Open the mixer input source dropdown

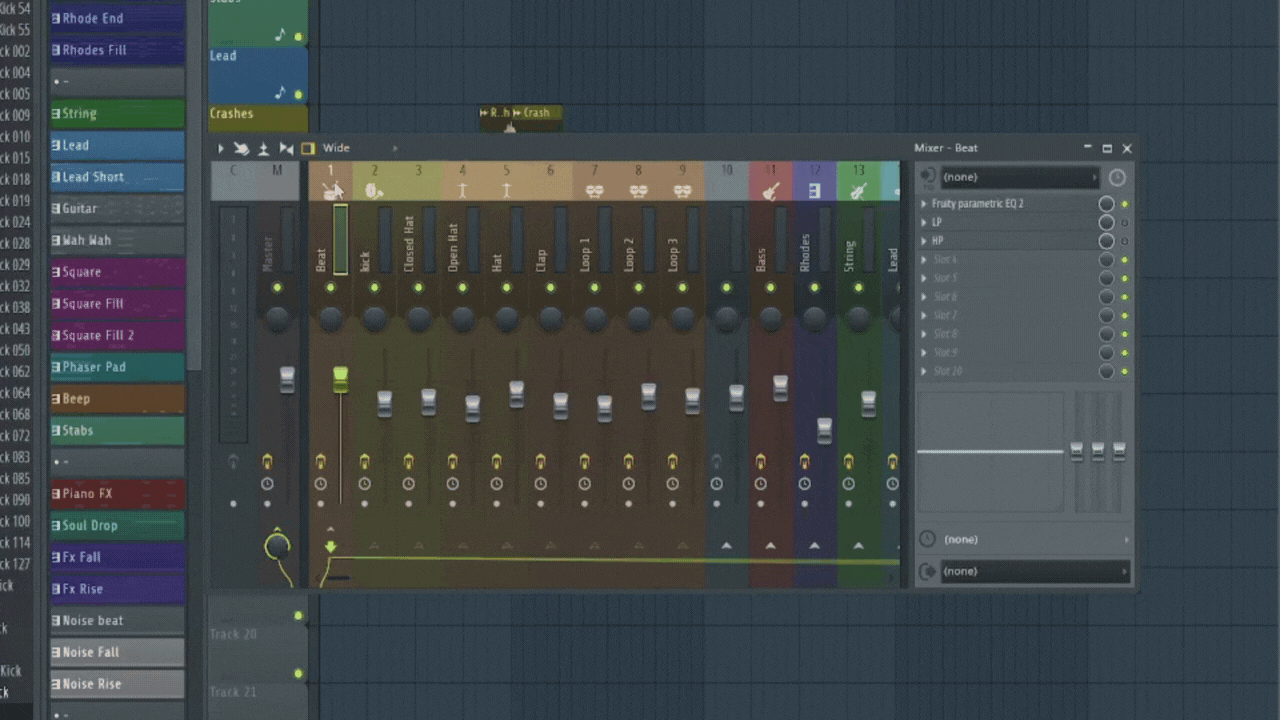1018,177
